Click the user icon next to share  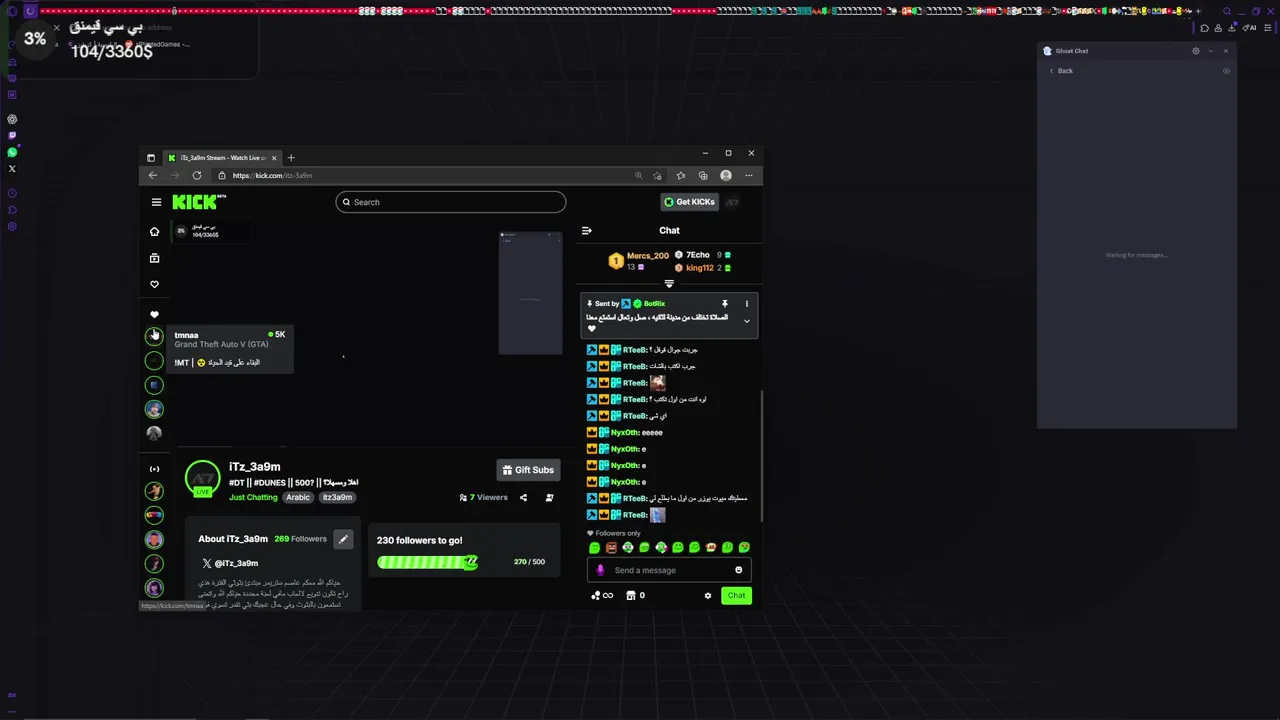pyautogui.click(x=549, y=497)
